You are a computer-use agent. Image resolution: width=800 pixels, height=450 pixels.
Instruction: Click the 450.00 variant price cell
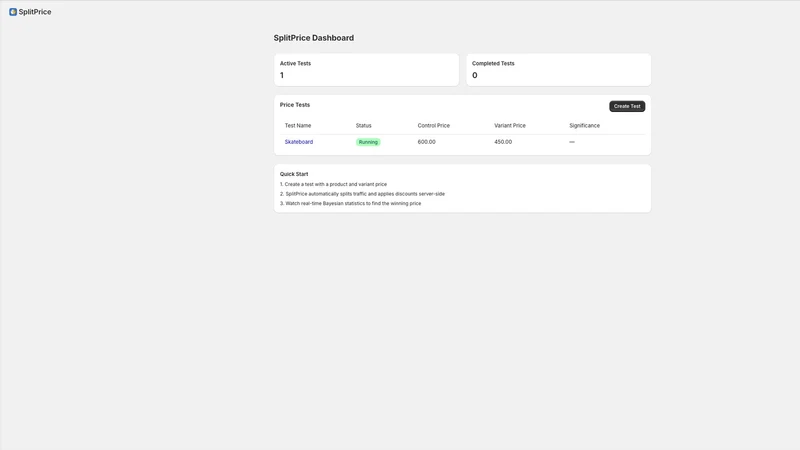click(x=503, y=142)
